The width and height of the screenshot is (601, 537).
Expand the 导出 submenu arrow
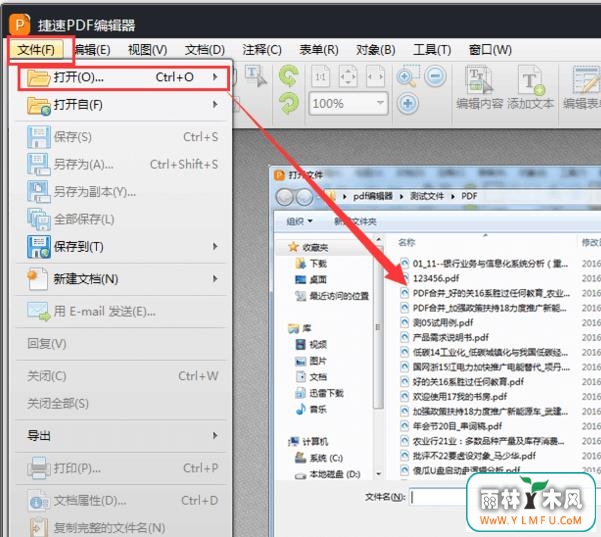pos(215,436)
